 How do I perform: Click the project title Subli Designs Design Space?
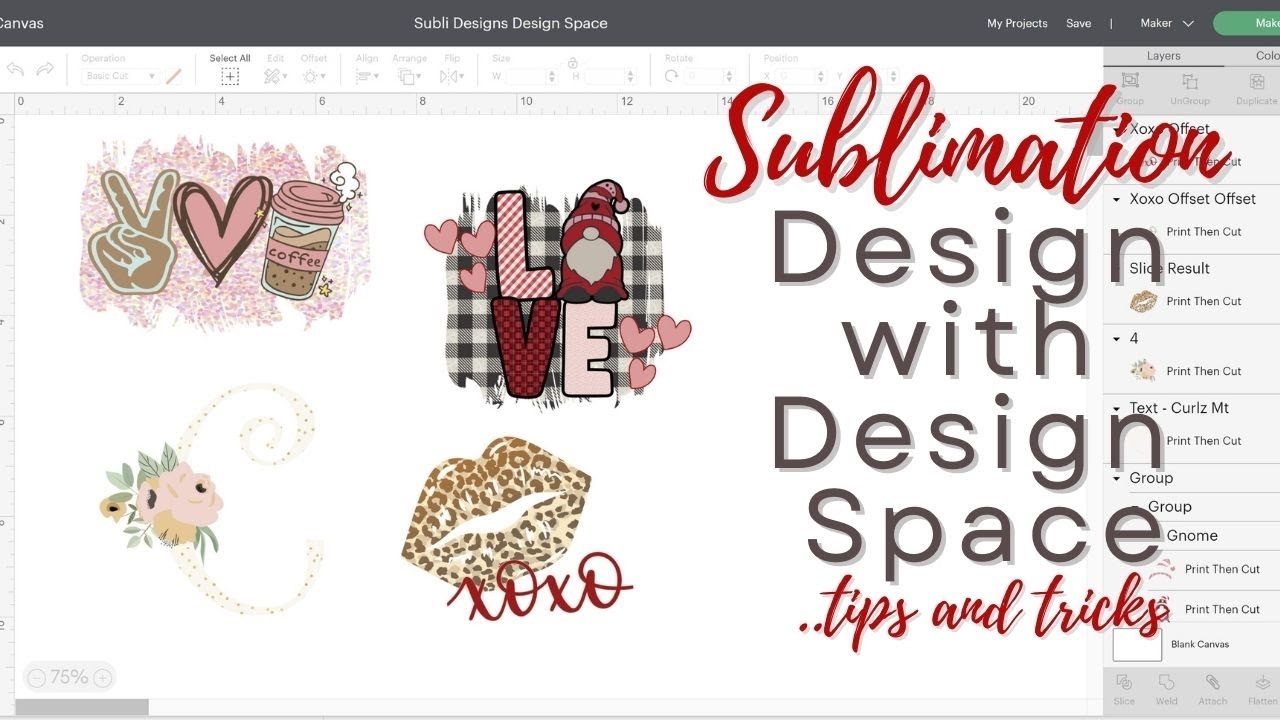click(510, 23)
